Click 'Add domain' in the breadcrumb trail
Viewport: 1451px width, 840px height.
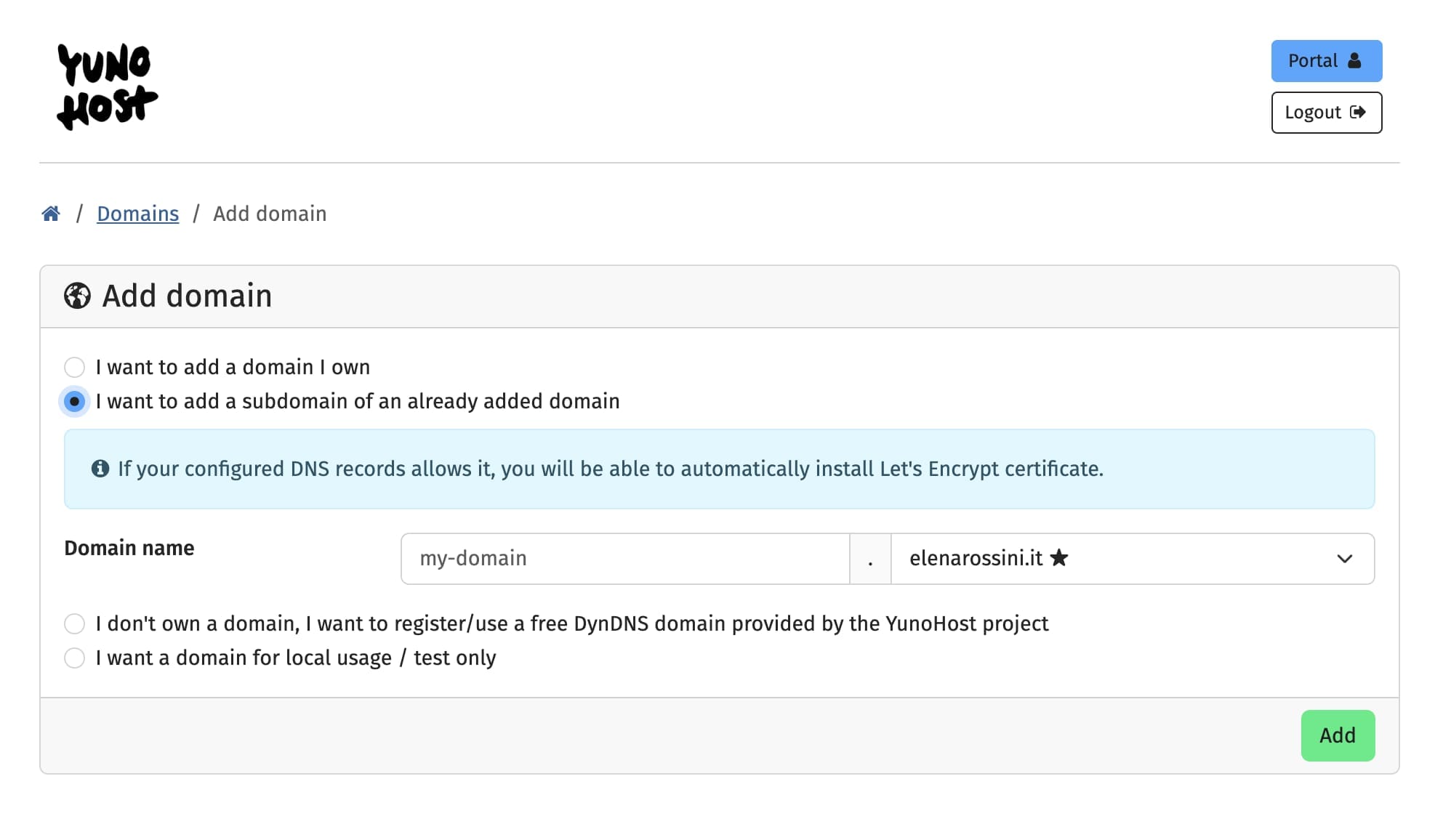click(270, 213)
